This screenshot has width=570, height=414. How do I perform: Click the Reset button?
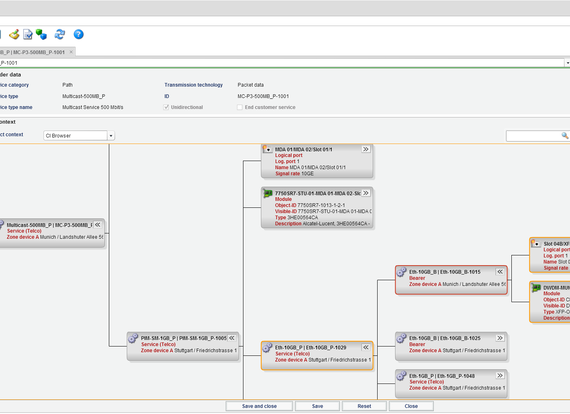point(364,406)
